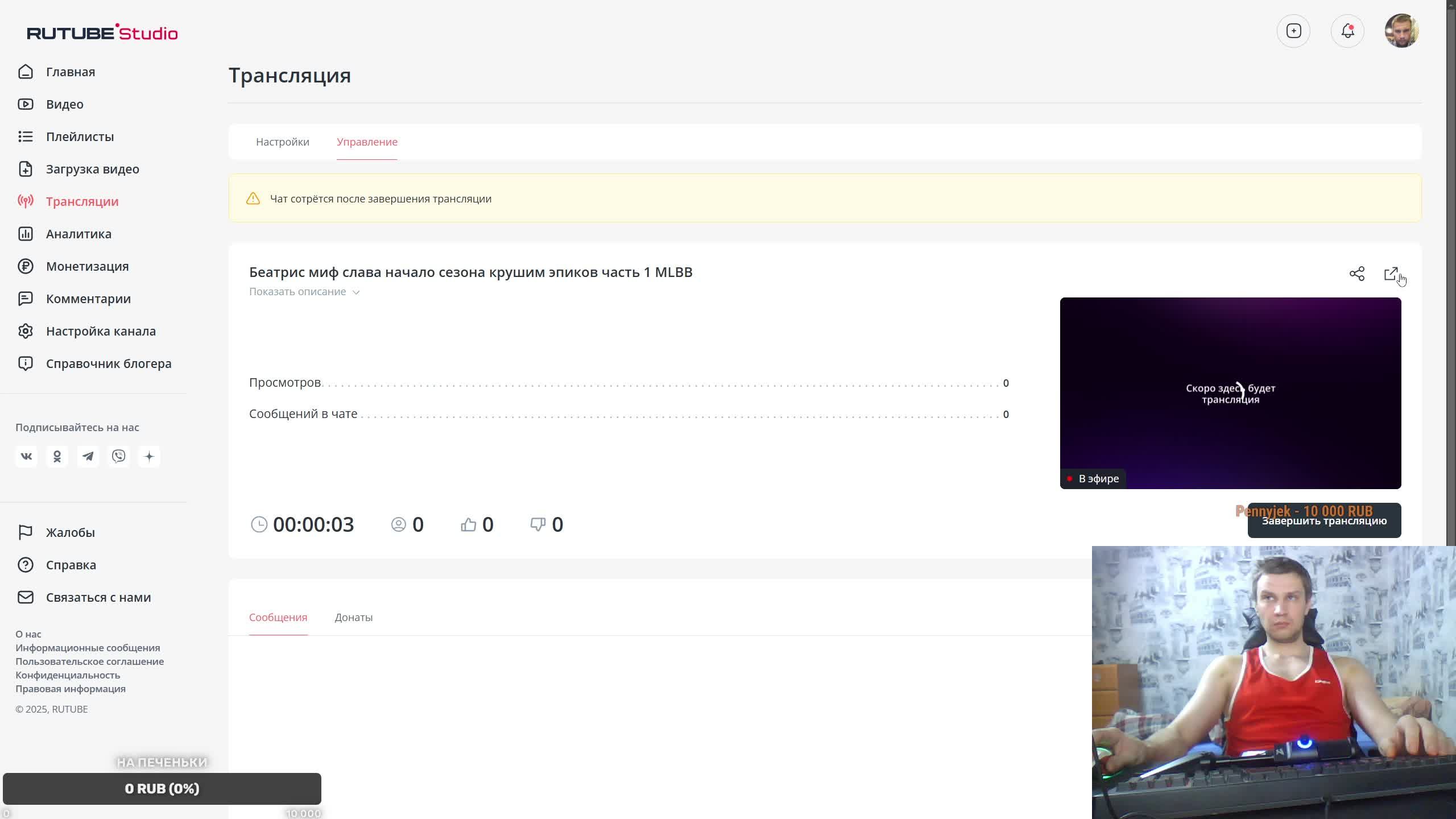Click the user profile avatar
The image size is (1456, 819).
(x=1401, y=31)
